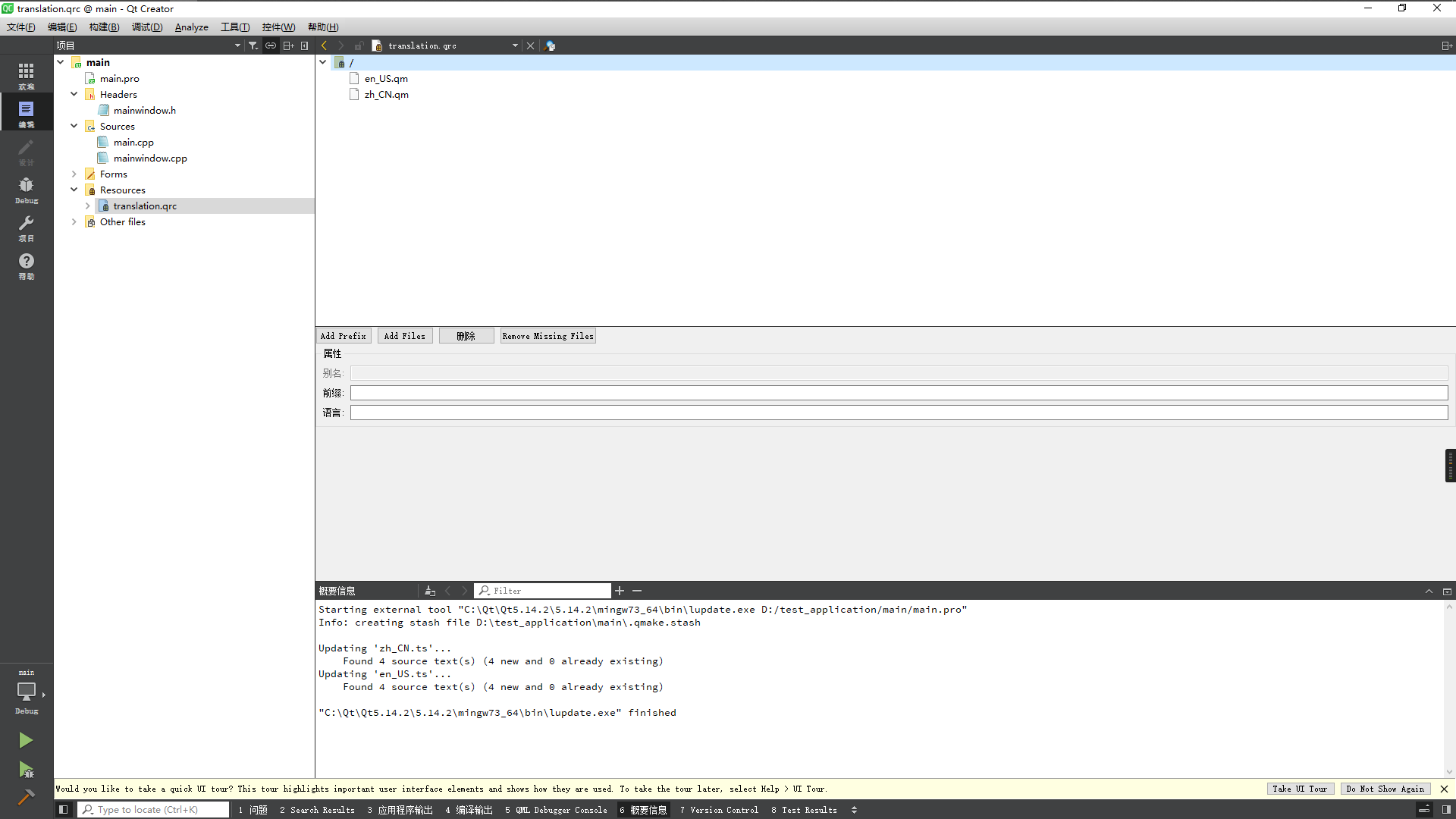Select mainwindow.cpp in the project tree
Screen dimensions: 1456x819
[x=150, y=158]
